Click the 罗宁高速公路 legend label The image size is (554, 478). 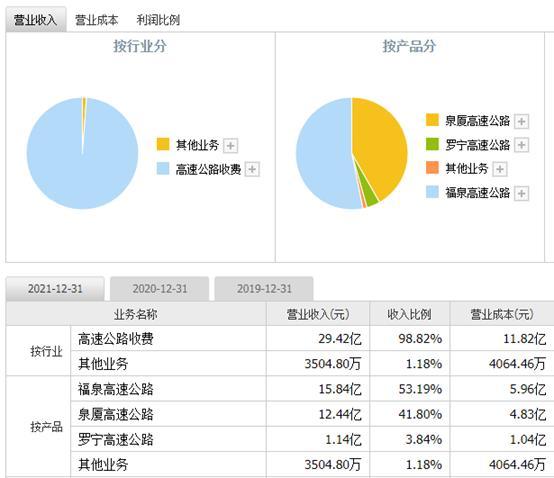coord(478,145)
